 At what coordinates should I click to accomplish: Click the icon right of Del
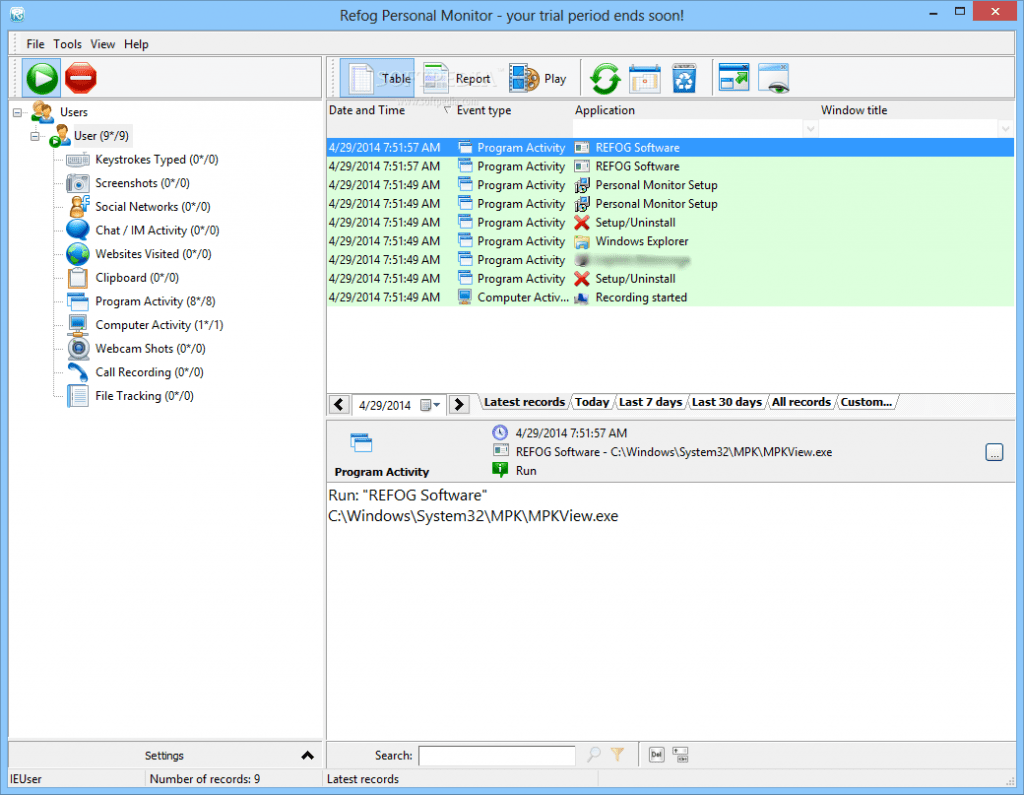(680, 754)
